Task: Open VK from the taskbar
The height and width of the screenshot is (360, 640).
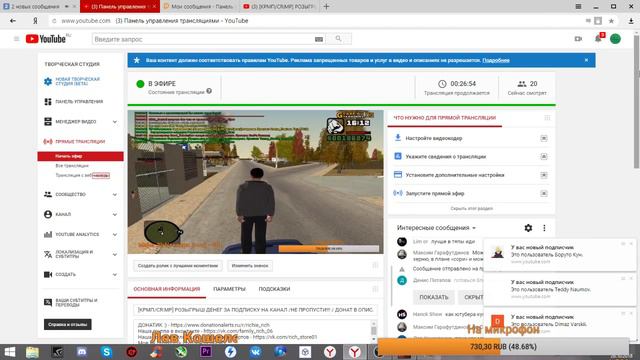Action: (256, 351)
